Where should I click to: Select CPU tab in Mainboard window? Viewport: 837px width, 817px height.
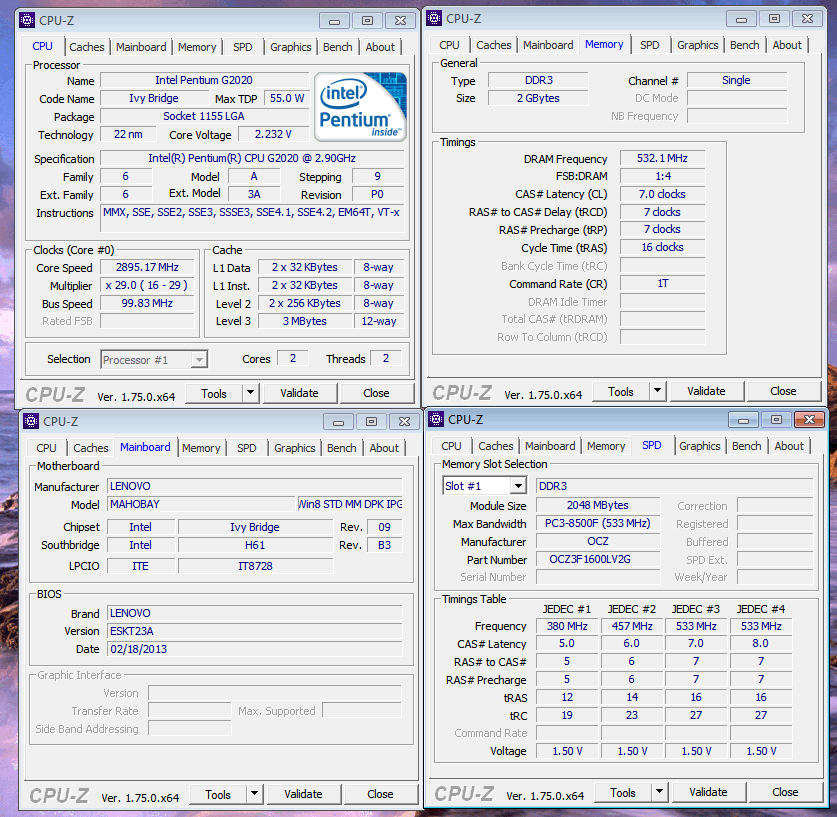coord(46,448)
